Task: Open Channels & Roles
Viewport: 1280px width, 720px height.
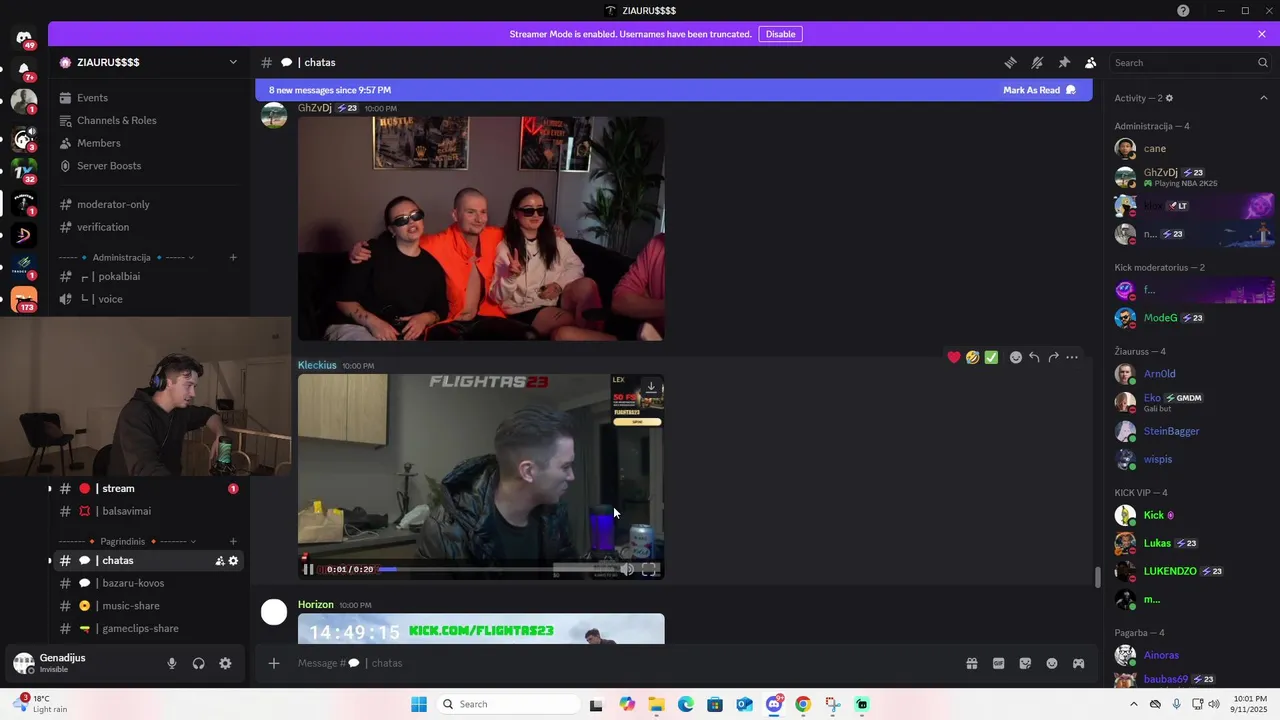Action: [149, 120]
